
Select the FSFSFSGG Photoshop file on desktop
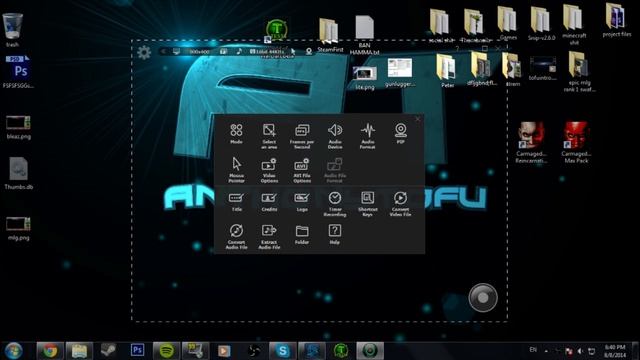[x=18, y=72]
